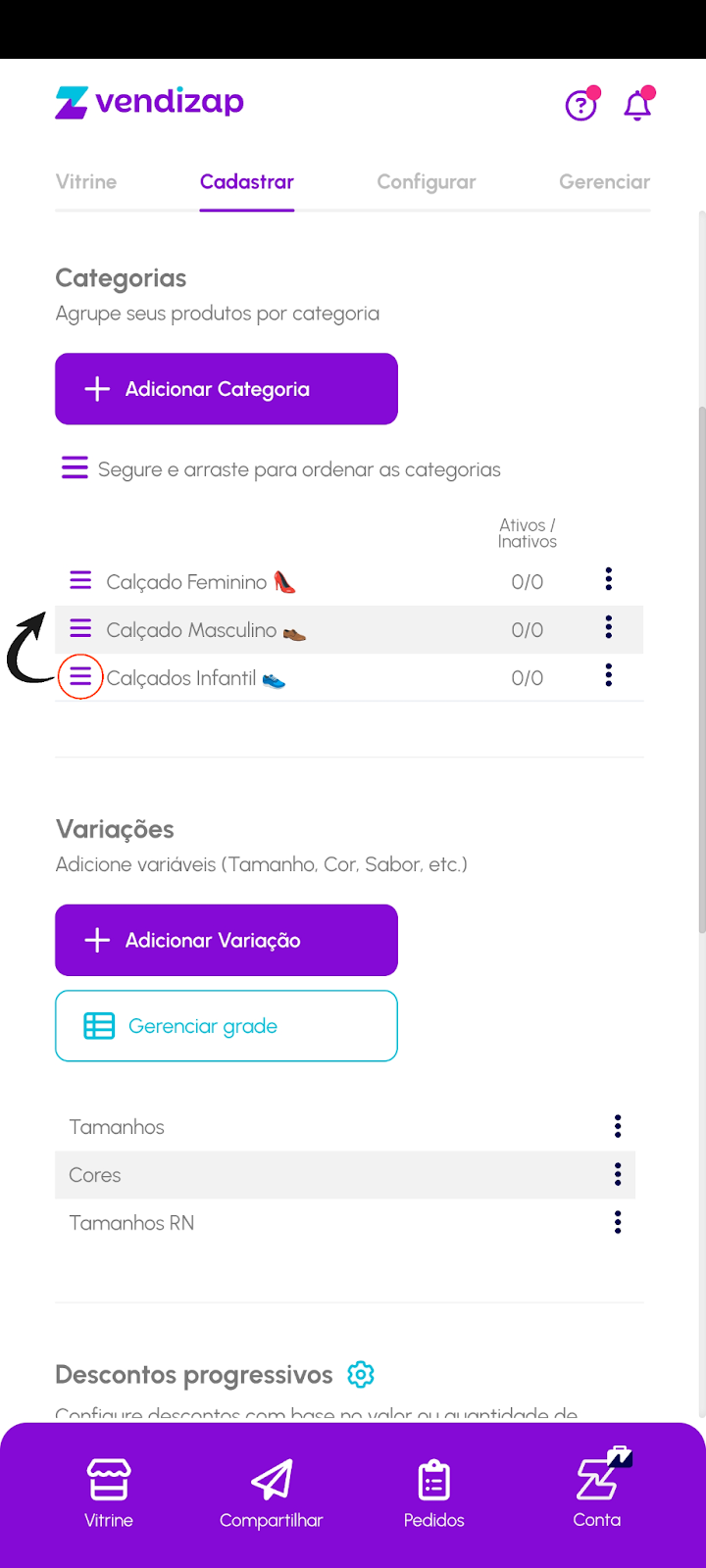Click the Descontos progressivos settings gear
706x1568 pixels.
(361, 1374)
